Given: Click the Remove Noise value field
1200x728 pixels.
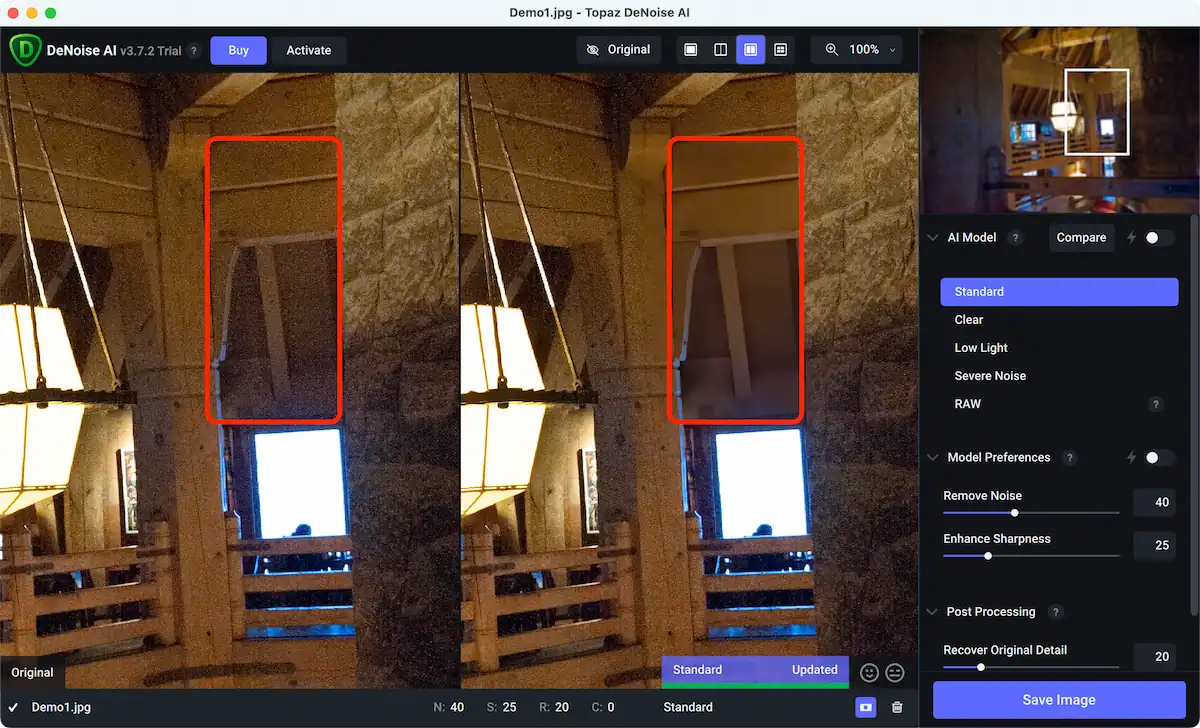Looking at the screenshot, I should (1154, 503).
